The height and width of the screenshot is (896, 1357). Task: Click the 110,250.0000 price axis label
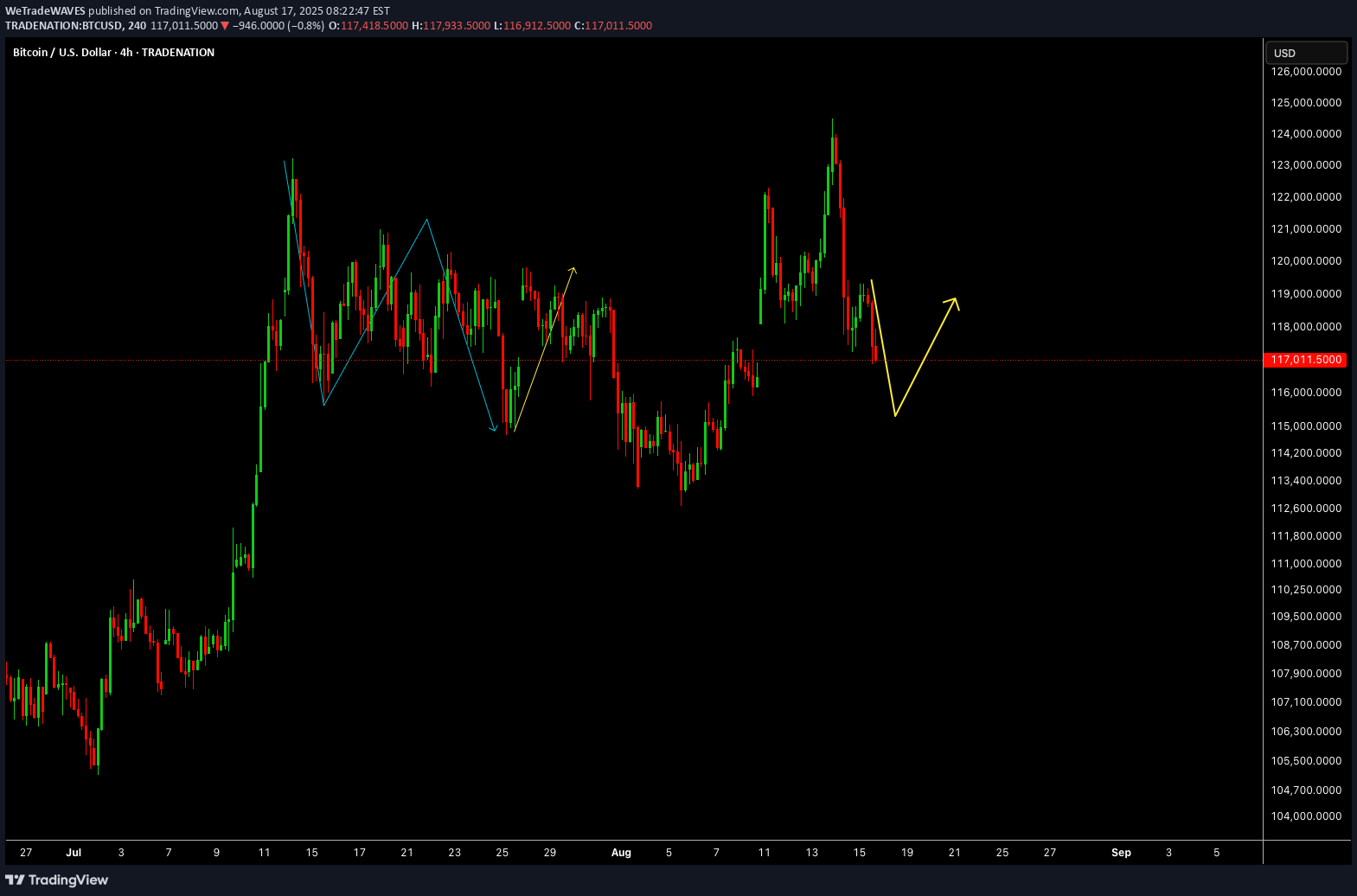pos(1306,589)
